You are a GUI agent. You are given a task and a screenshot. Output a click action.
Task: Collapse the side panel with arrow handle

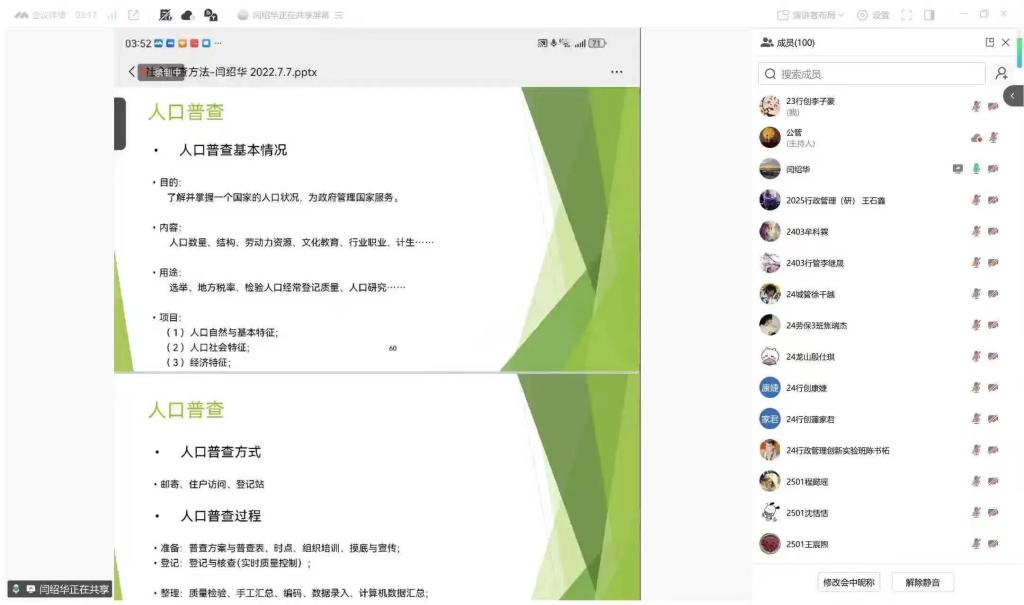(x=1013, y=95)
